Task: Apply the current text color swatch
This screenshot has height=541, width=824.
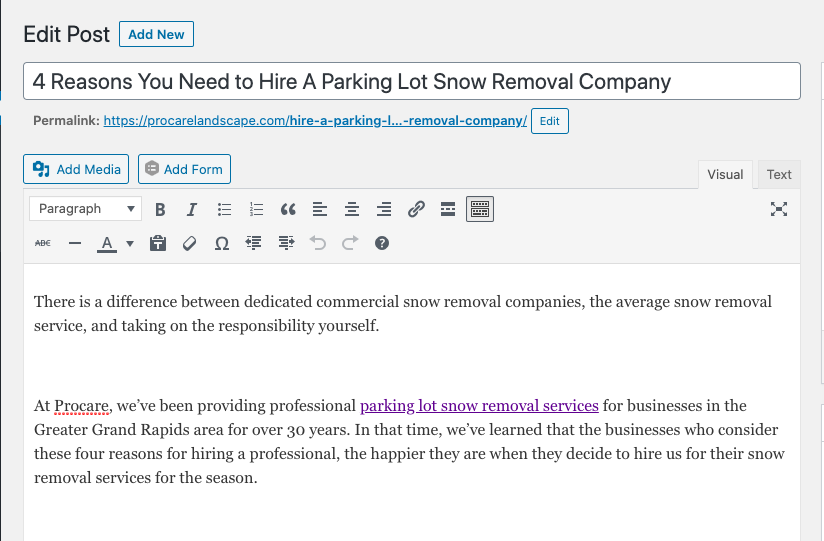Action: [107, 243]
